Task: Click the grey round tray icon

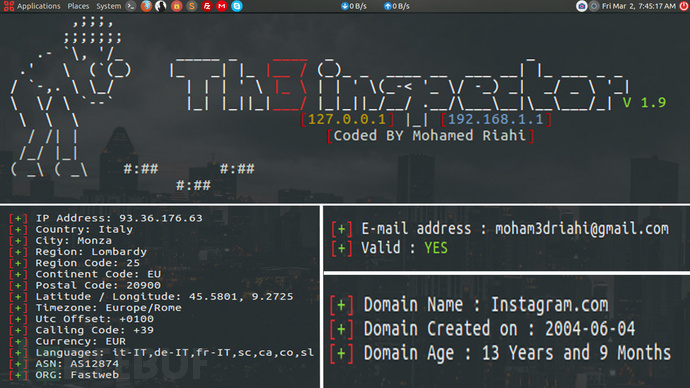Action: click(594, 6)
